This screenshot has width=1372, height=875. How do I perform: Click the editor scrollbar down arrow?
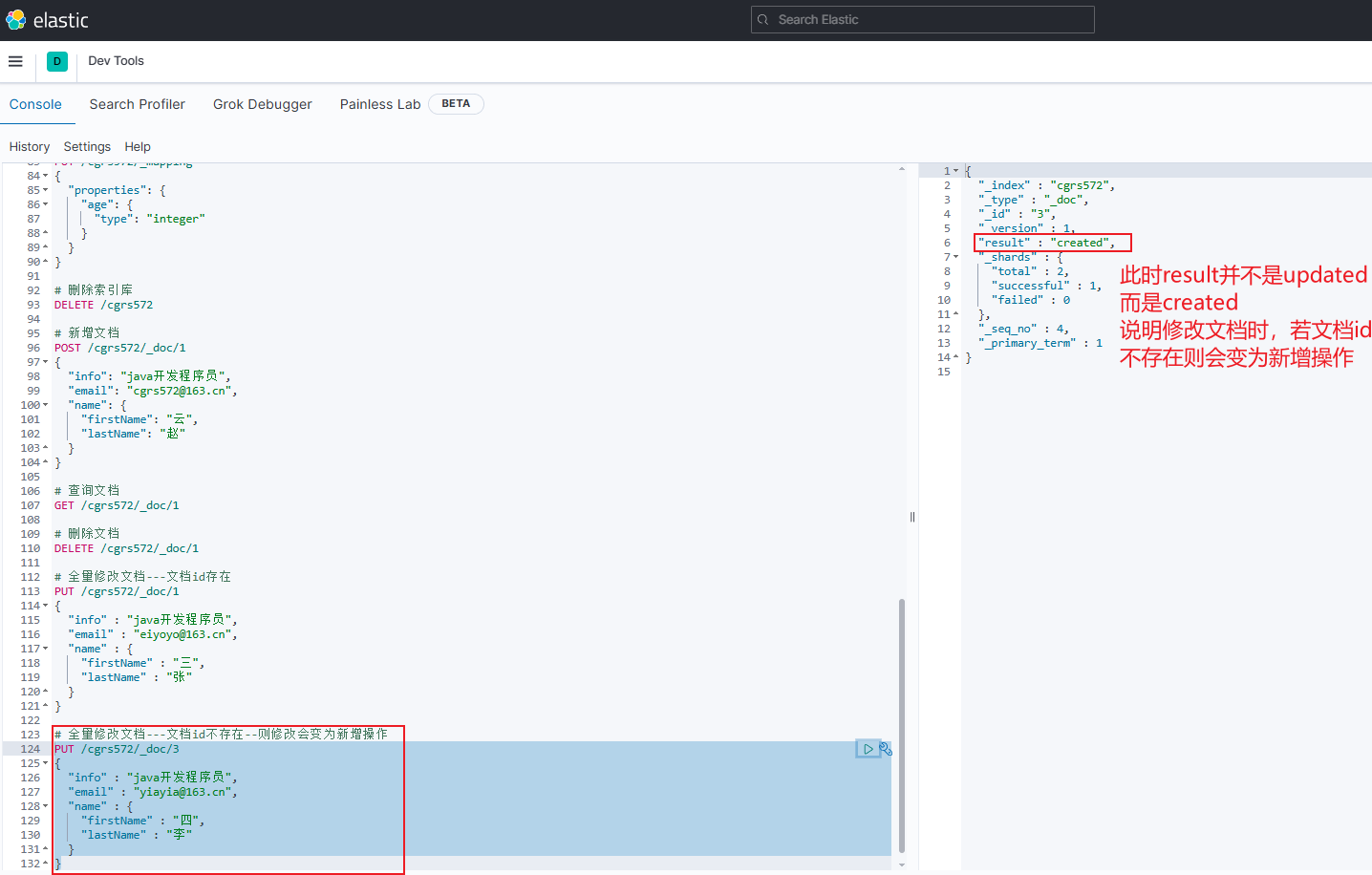[x=902, y=864]
